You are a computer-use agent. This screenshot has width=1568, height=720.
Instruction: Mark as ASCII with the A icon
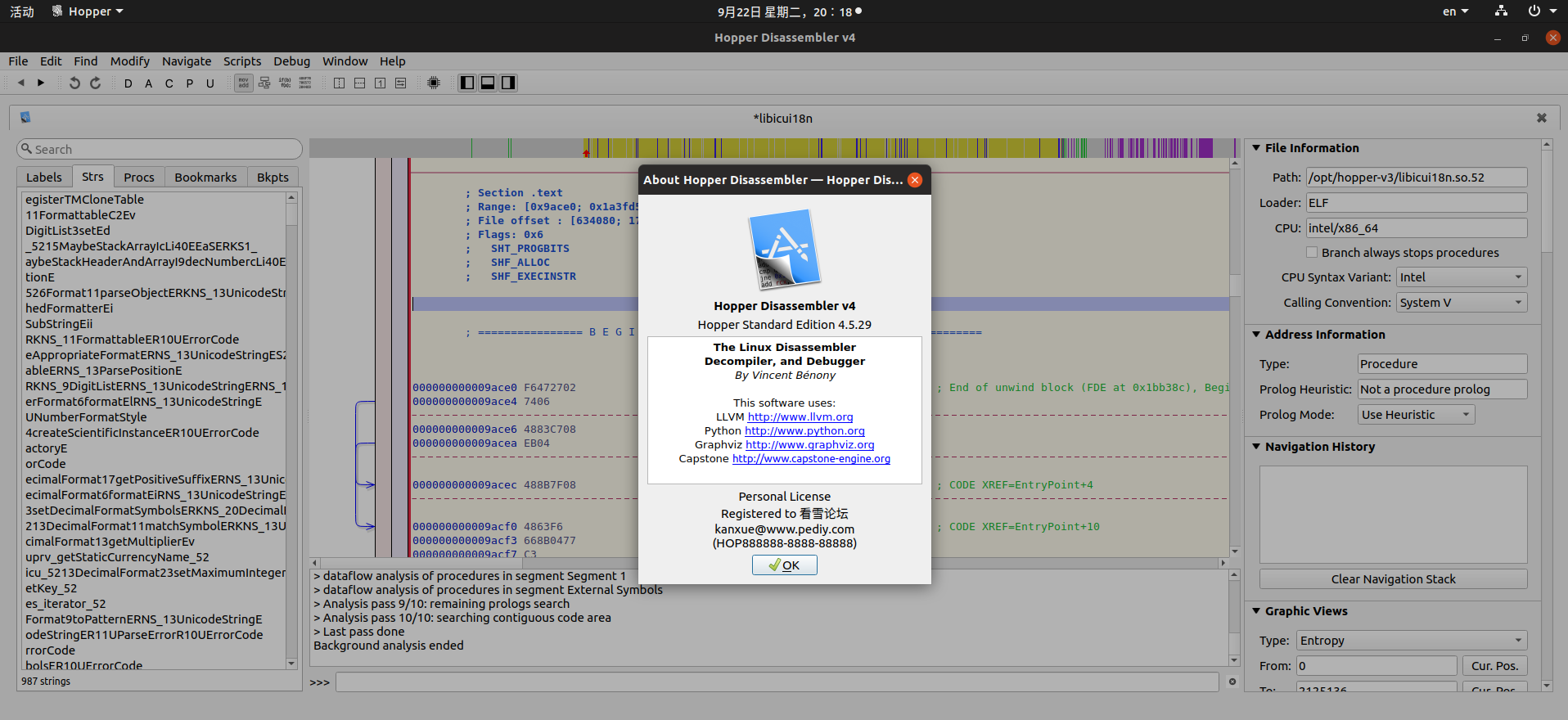[x=149, y=83]
